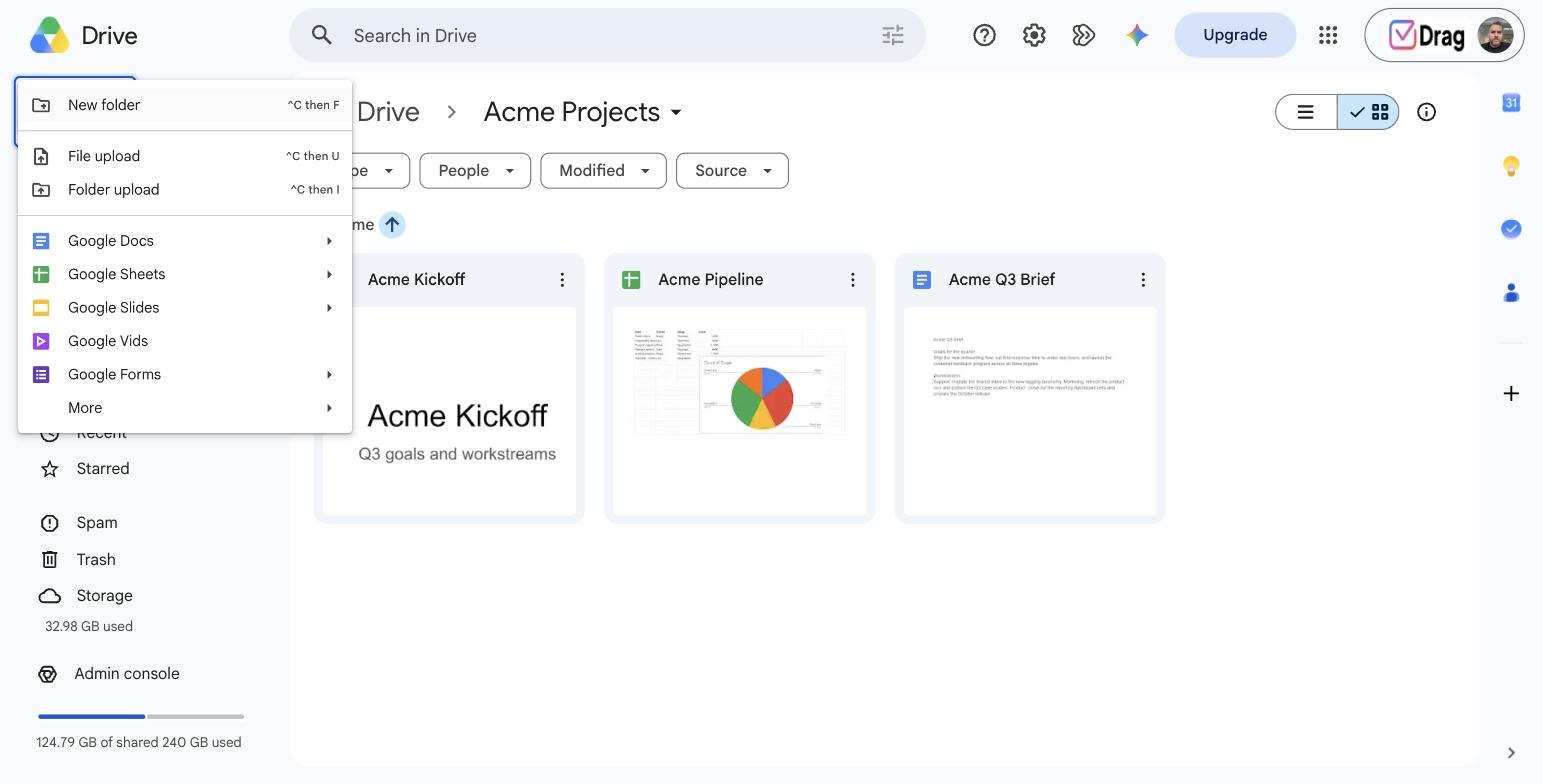Click the 32.98 GB used text

point(89,627)
